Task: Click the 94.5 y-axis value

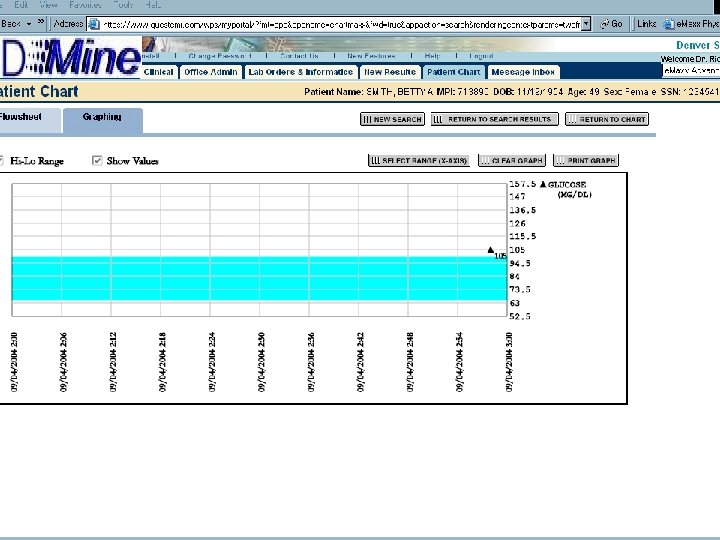Action: click(520, 264)
